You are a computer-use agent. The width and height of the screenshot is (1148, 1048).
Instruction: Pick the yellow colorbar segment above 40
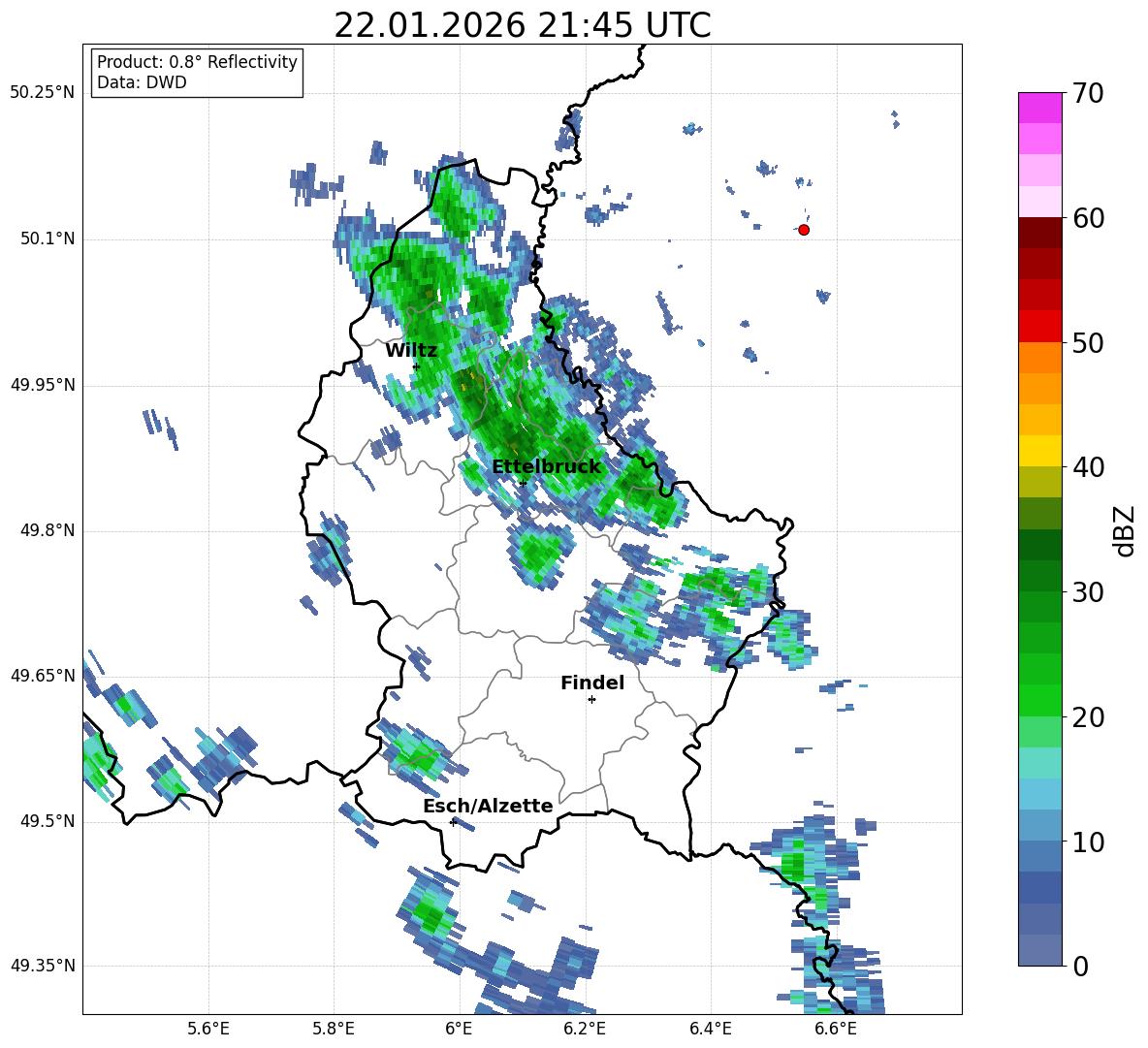1040,451
